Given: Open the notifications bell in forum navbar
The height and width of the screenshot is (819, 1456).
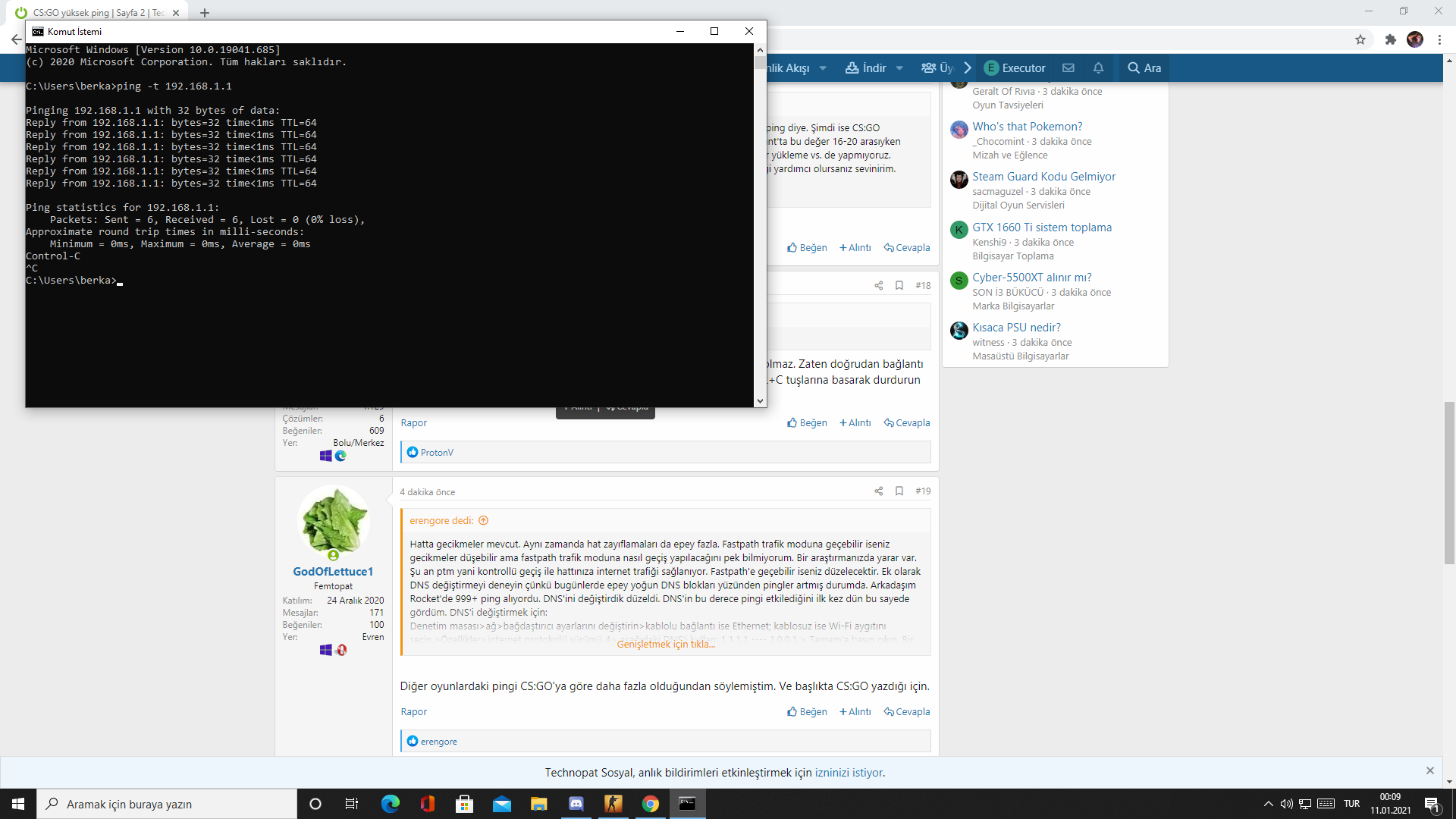Looking at the screenshot, I should coord(1097,68).
